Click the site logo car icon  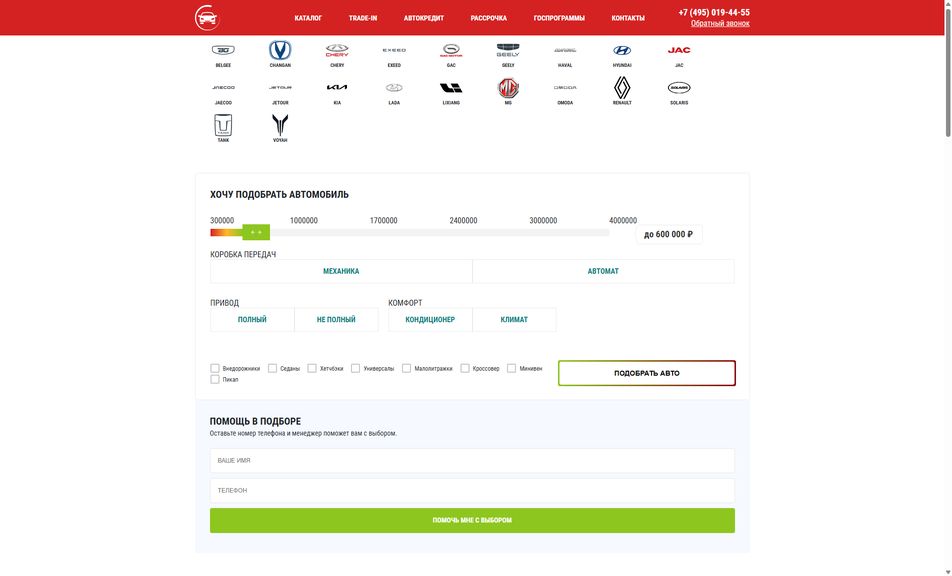(x=207, y=18)
